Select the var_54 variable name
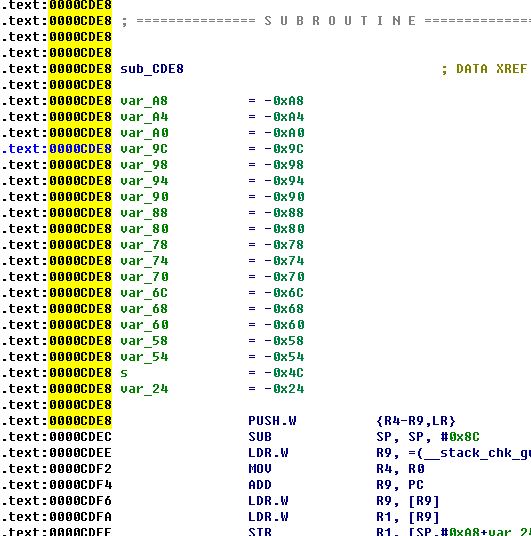The height and width of the screenshot is (536, 531). tap(144, 357)
